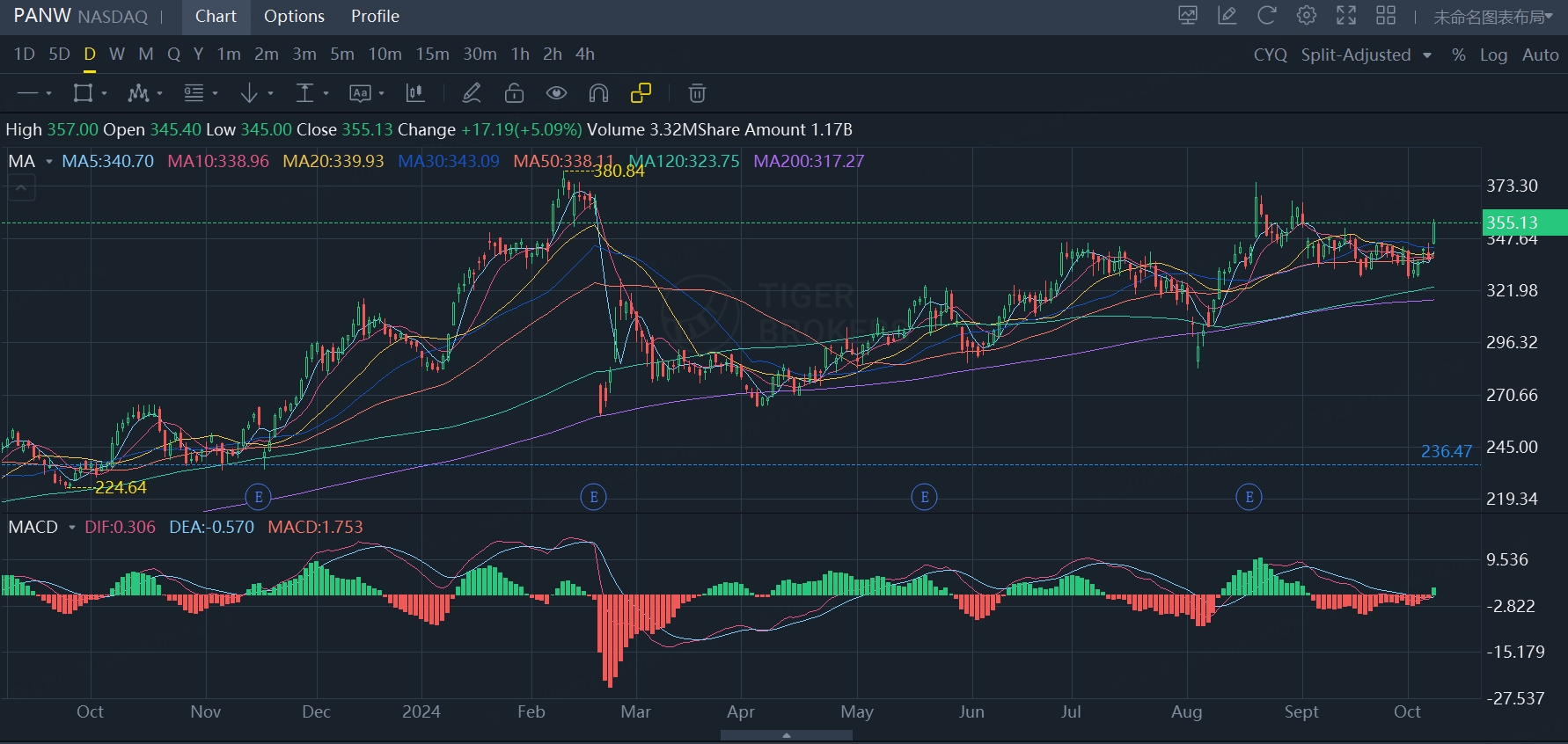The image size is (1568, 744).
Task: Select the monthly M period
Action: [146, 55]
